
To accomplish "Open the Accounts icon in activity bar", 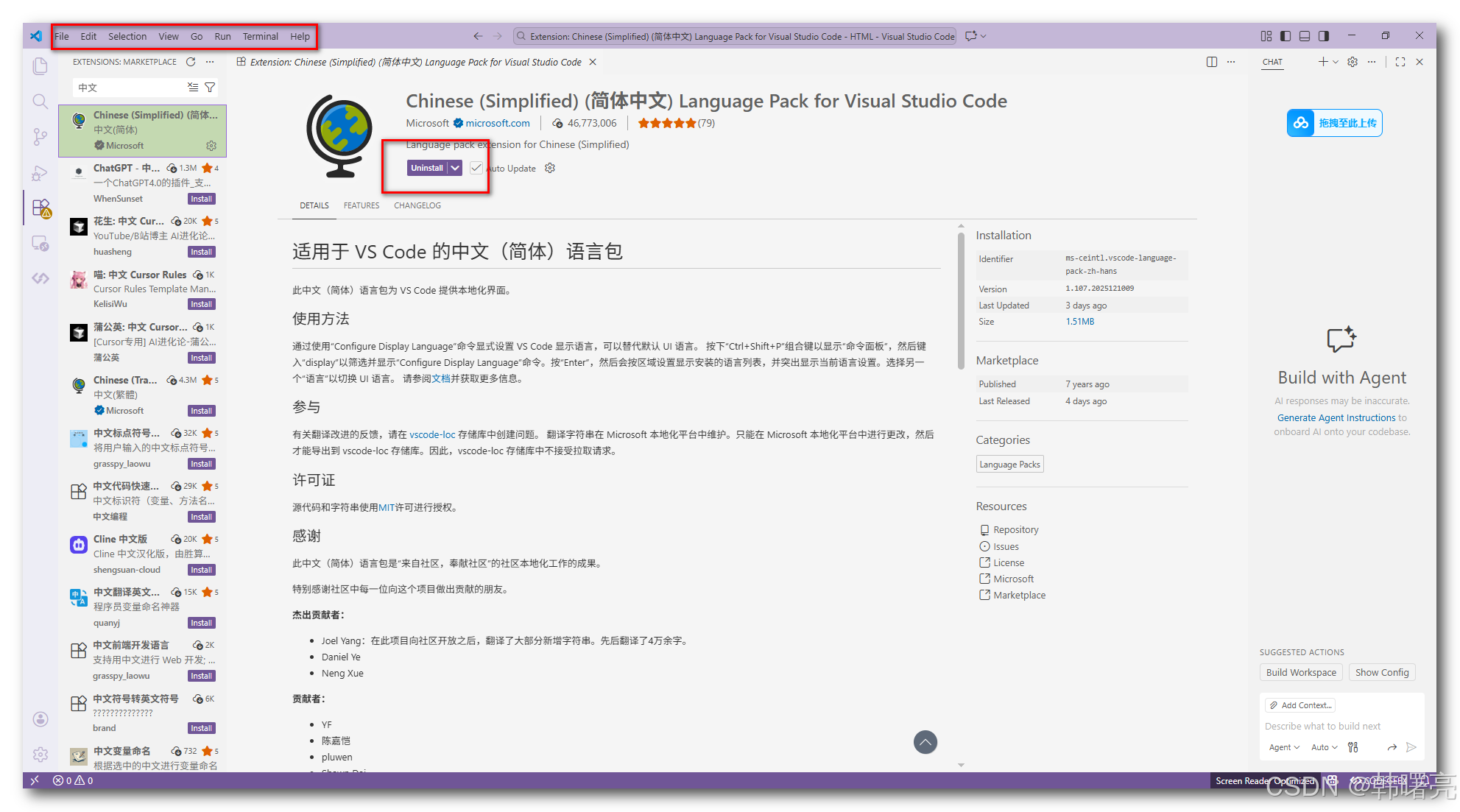I will [x=40, y=719].
